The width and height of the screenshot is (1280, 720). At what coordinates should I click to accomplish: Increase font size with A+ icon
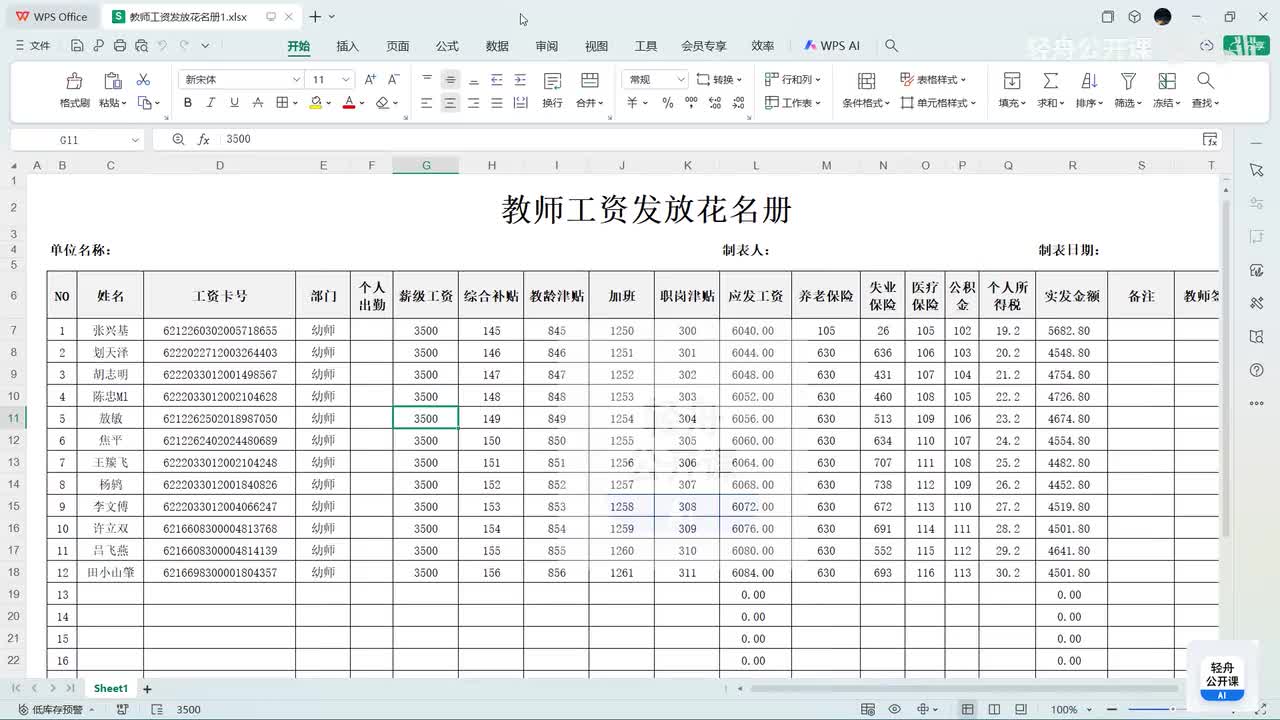click(370, 79)
